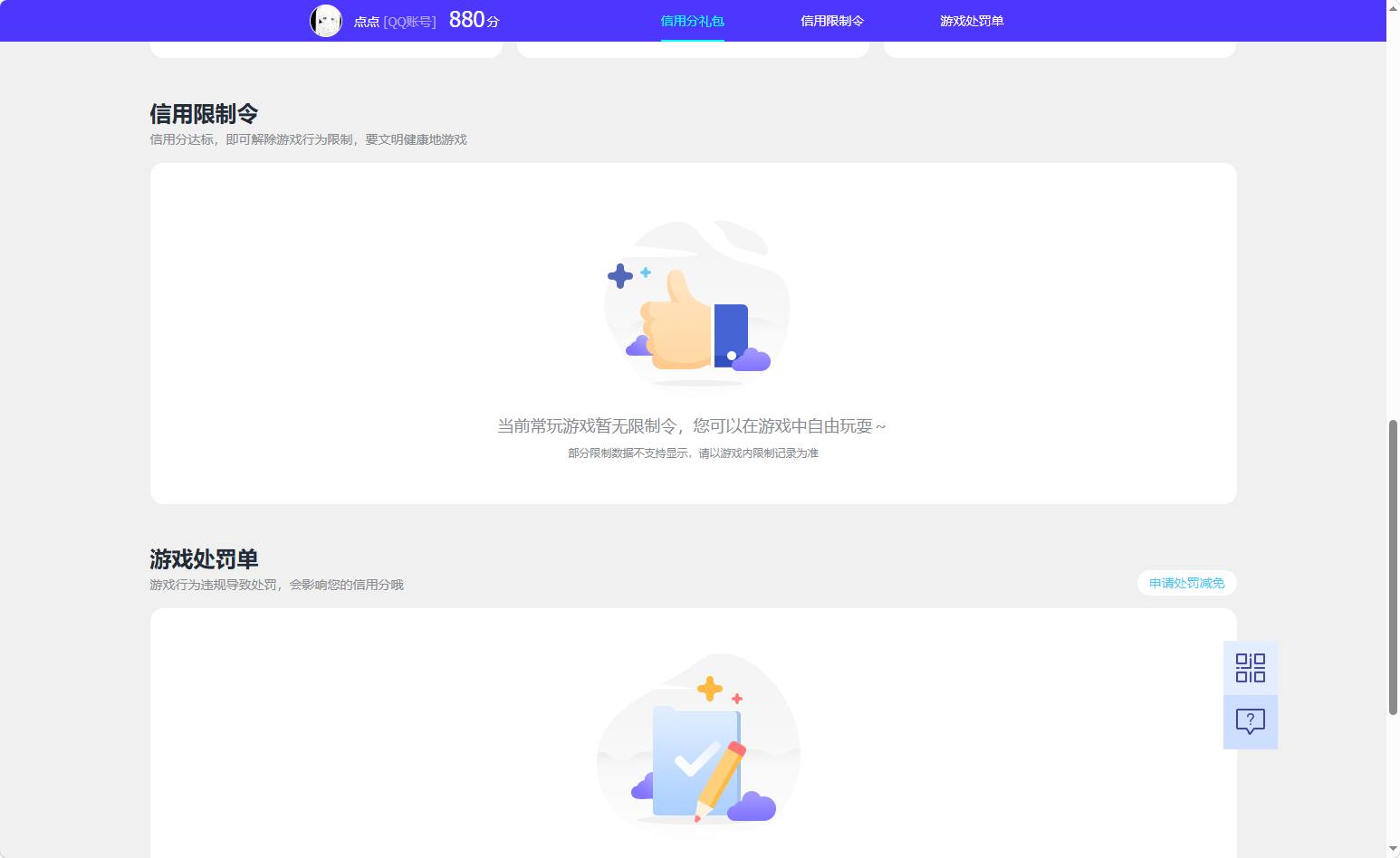Image resolution: width=1400 pixels, height=858 pixels.
Task: Open the help question mark icon
Action: coord(1251,722)
